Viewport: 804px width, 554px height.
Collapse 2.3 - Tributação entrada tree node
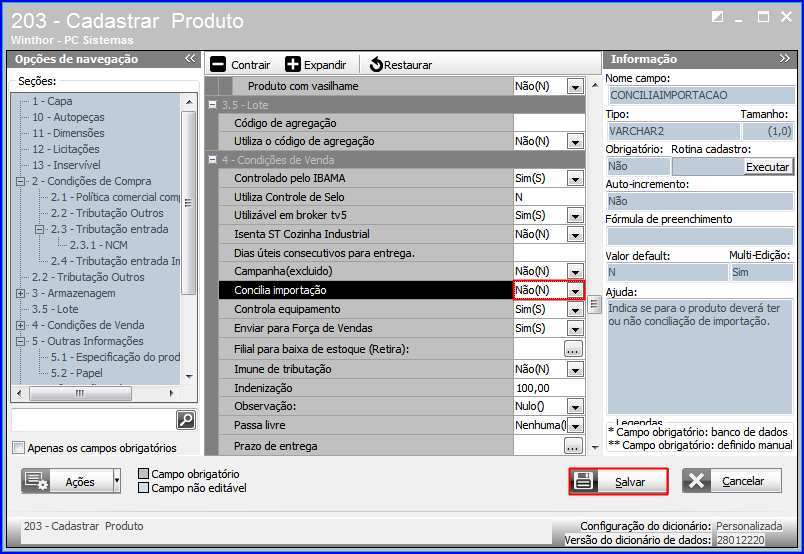[x=39, y=229]
